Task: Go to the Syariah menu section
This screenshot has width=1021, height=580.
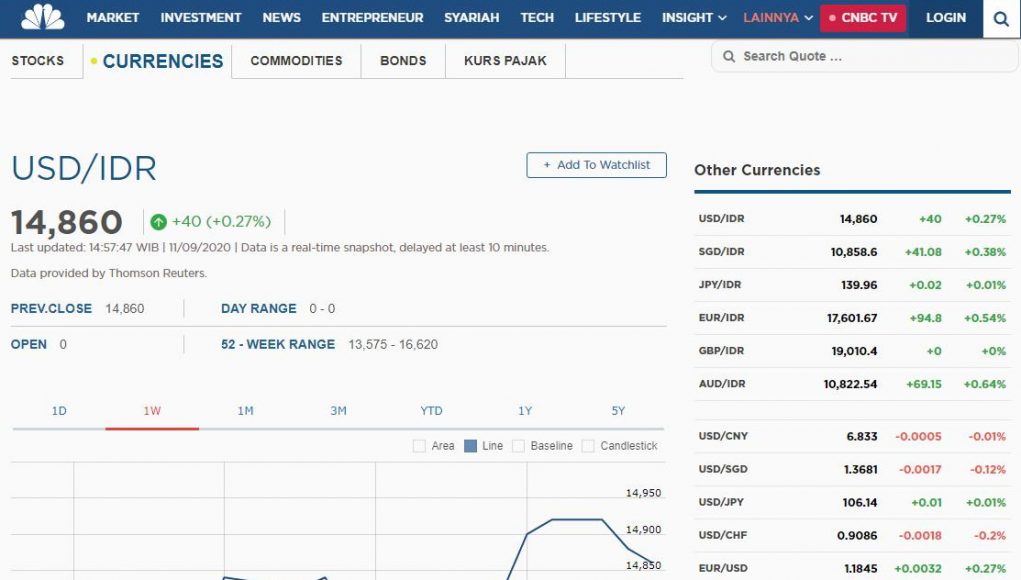Action: (x=471, y=18)
